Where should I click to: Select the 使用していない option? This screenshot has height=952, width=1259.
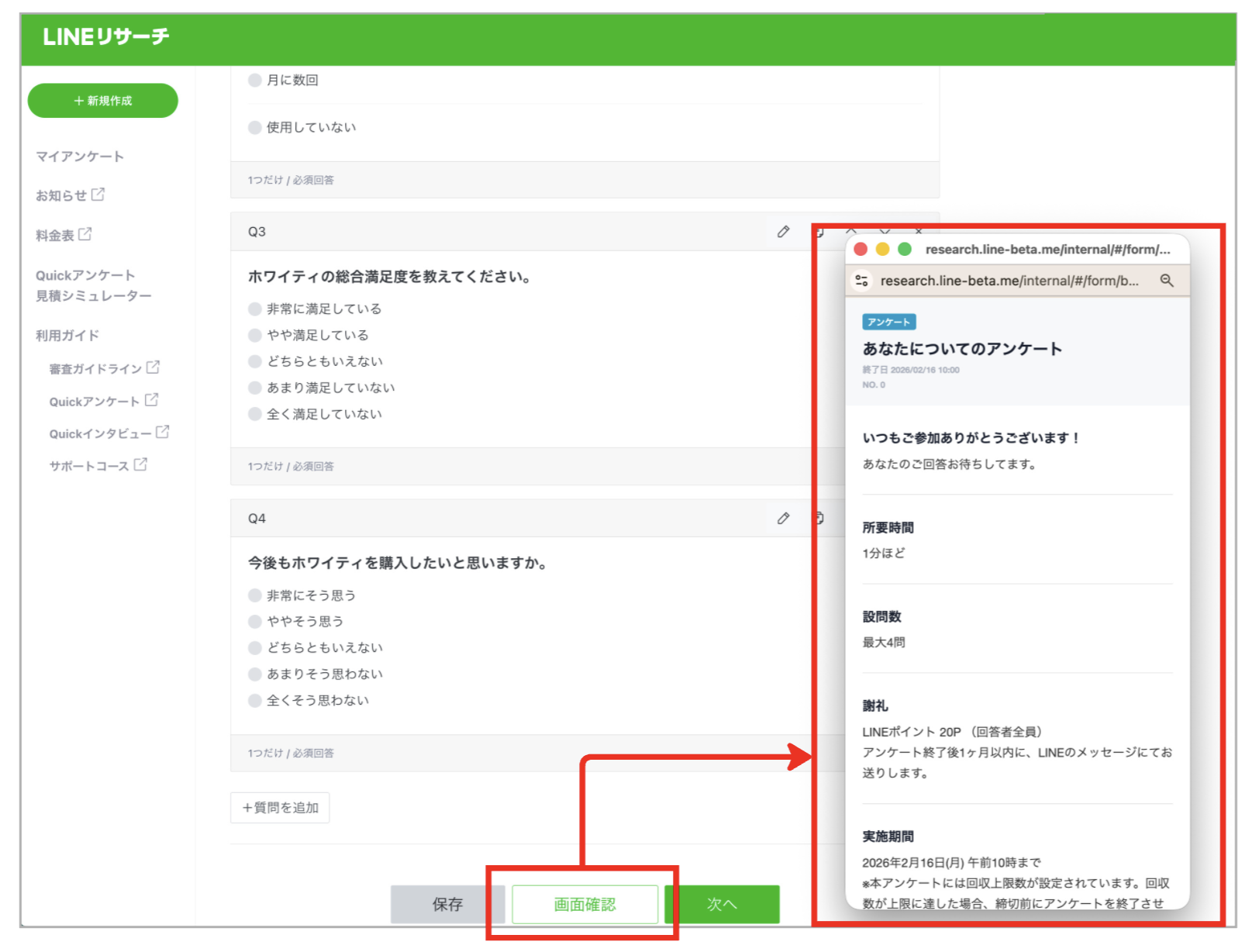click(x=254, y=127)
